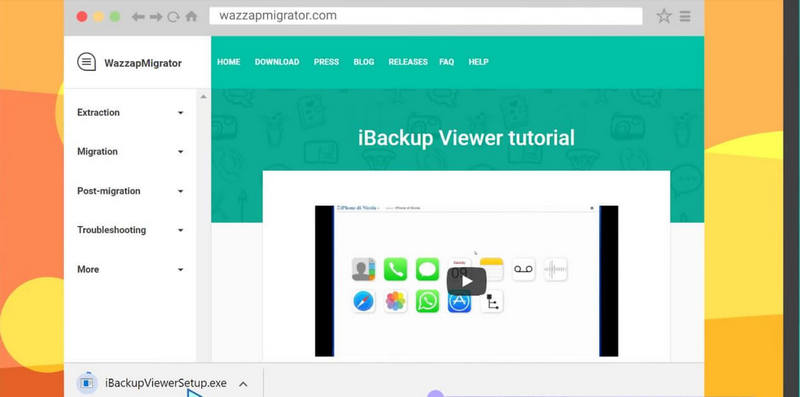Click the browser back arrow

[x=138, y=17]
